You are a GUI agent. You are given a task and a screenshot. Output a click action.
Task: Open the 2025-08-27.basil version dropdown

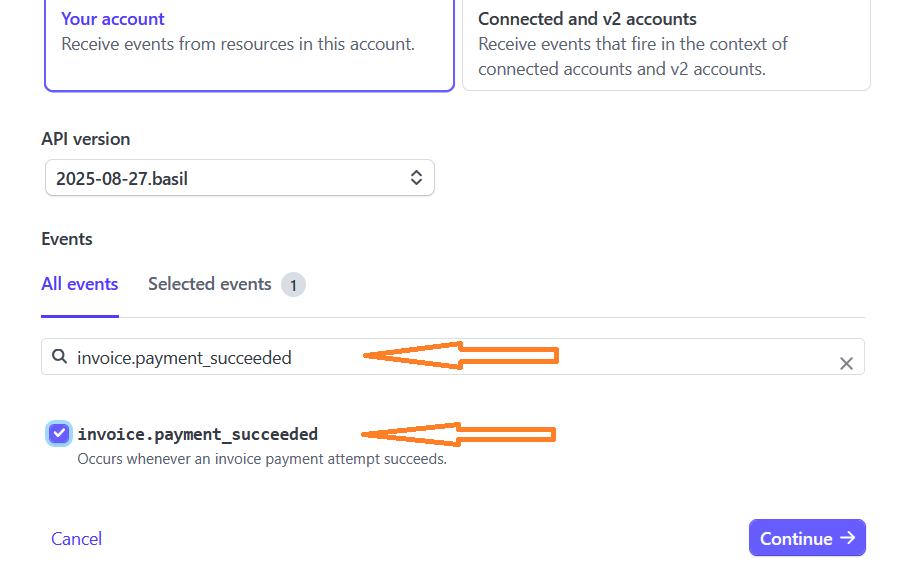(x=240, y=178)
